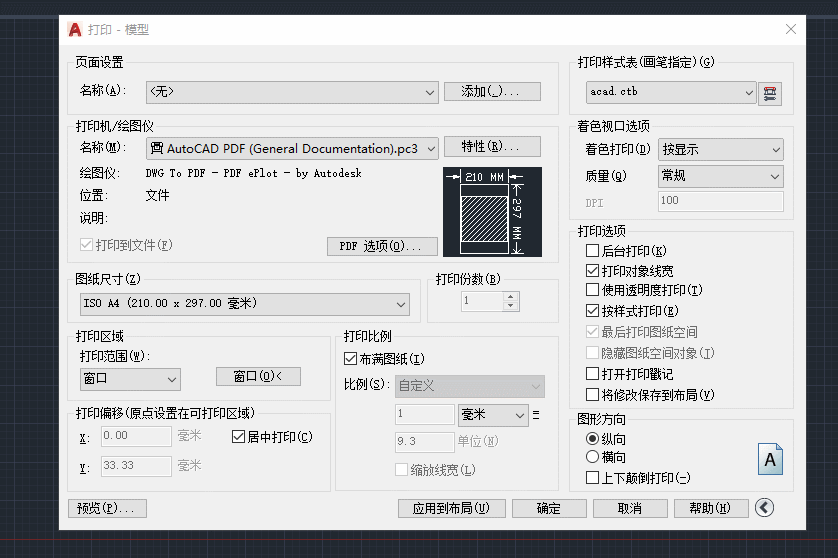Click the plot style table editor icon
The height and width of the screenshot is (558, 838).
770,93
